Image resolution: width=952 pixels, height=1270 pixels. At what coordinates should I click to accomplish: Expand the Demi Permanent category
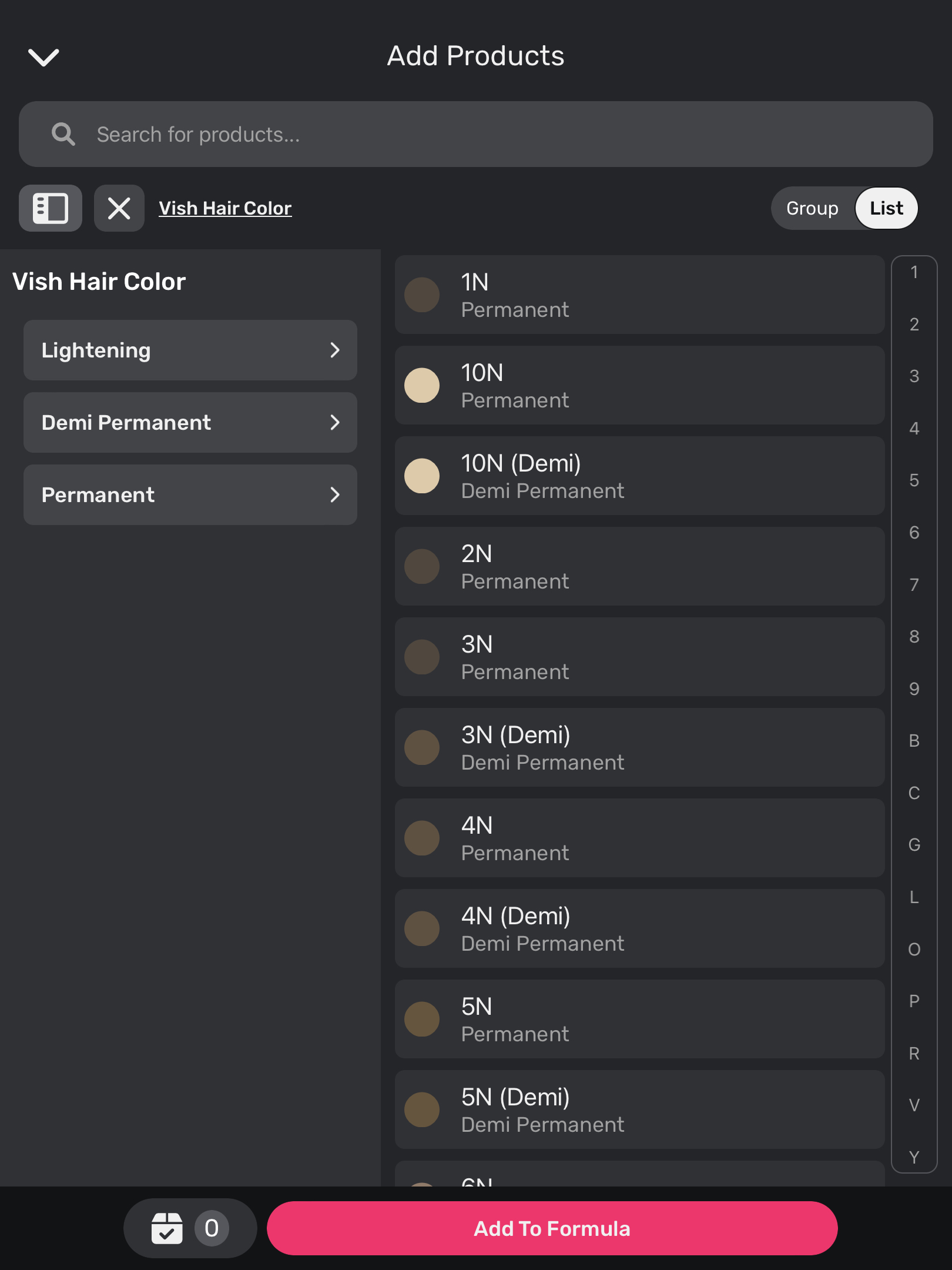coord(190,423)
